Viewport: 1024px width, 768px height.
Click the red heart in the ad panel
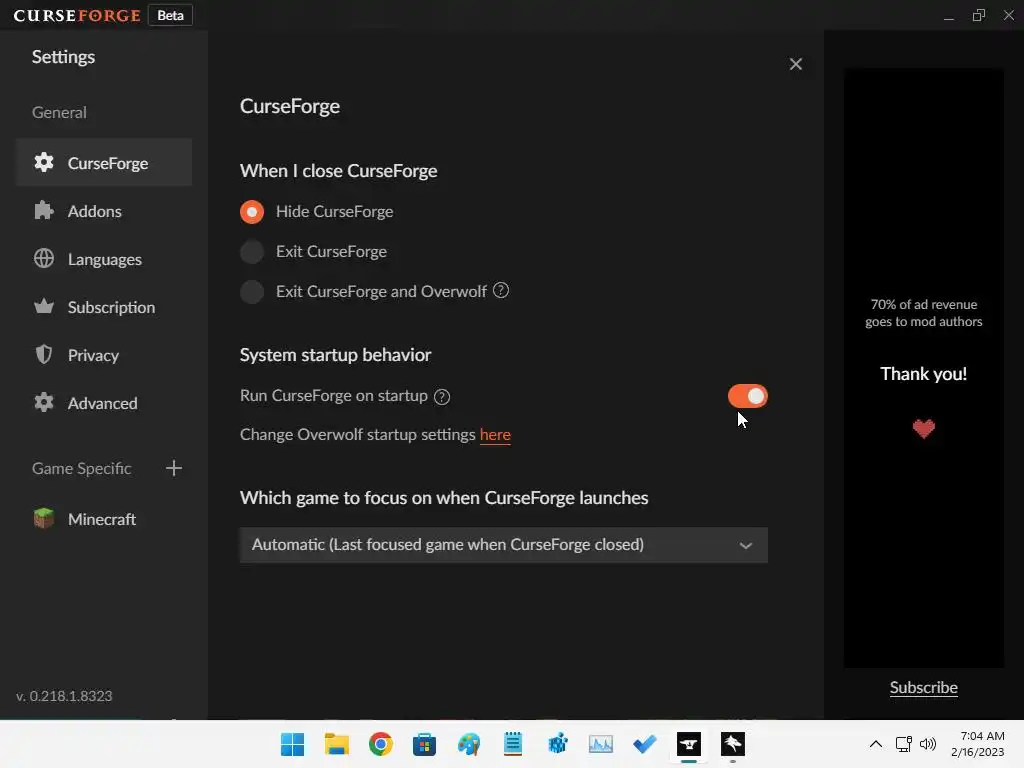pos(923,428)
